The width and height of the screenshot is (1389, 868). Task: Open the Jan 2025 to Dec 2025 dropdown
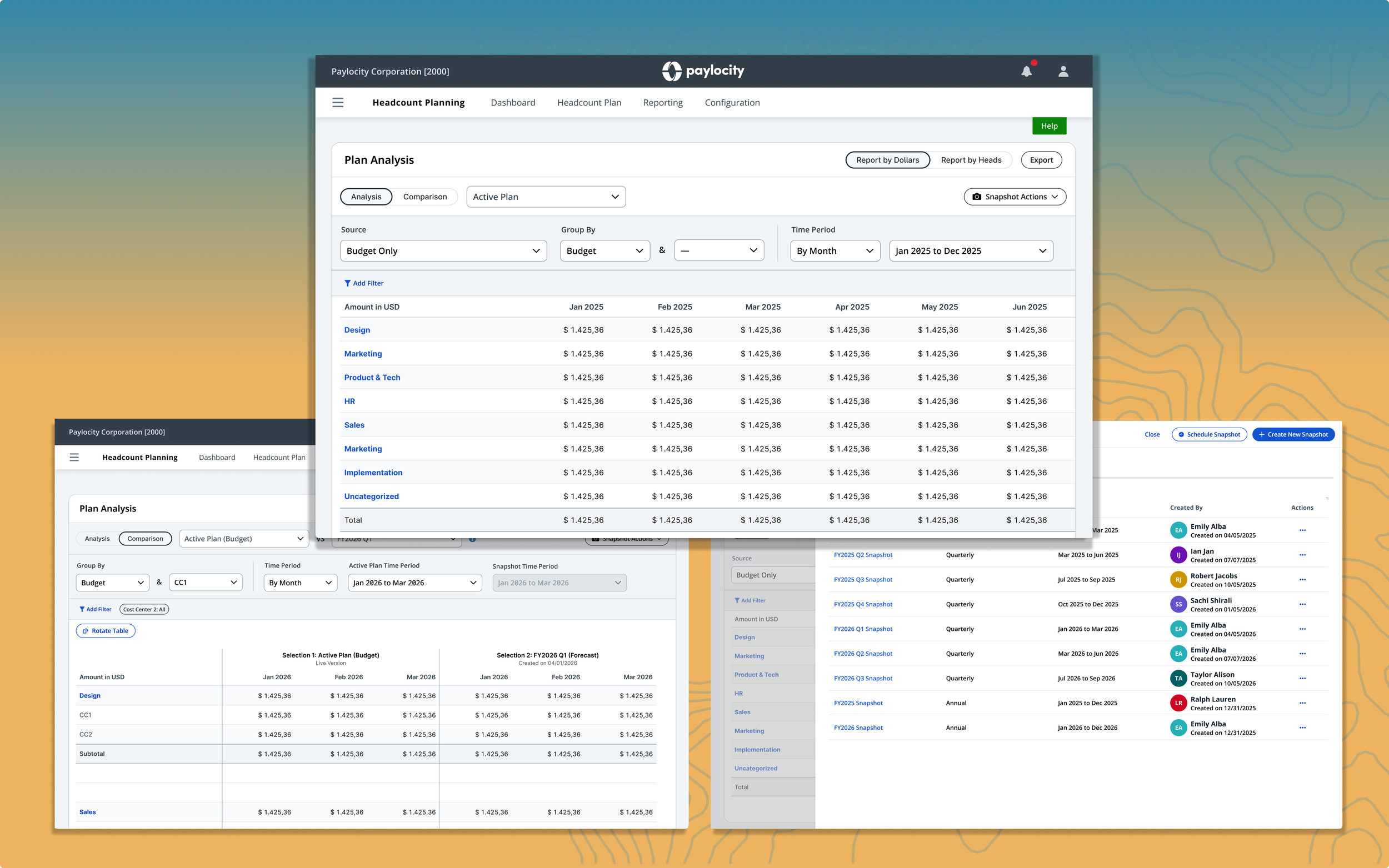tap(971, 251)
